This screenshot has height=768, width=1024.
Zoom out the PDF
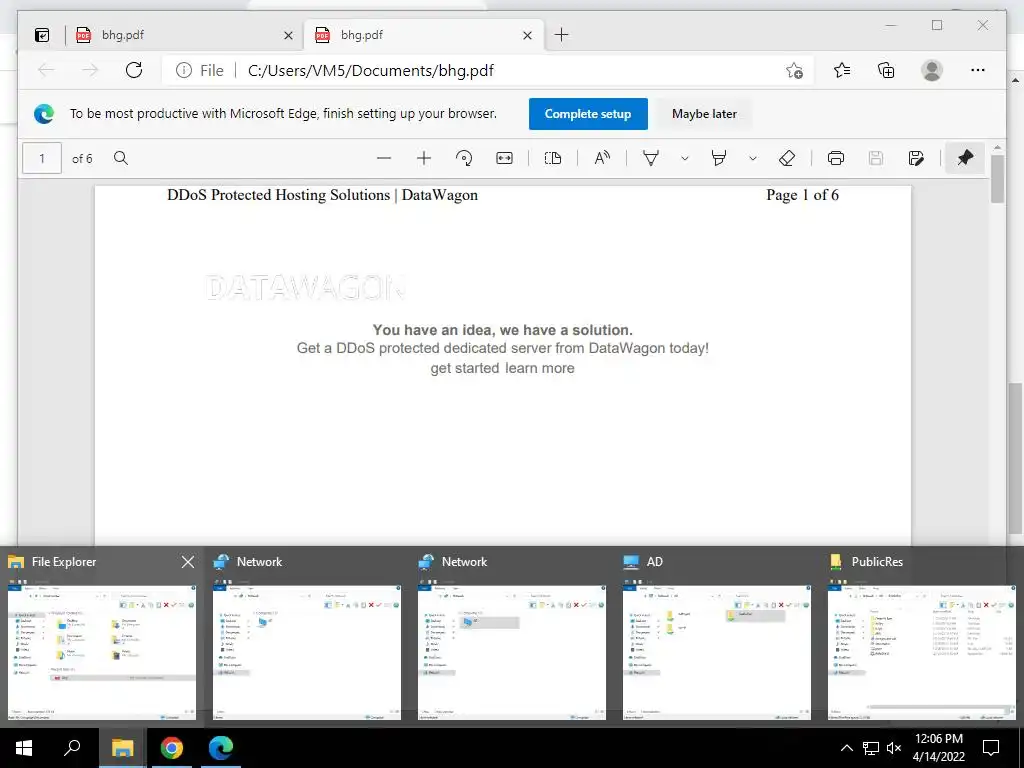(384, 158)
